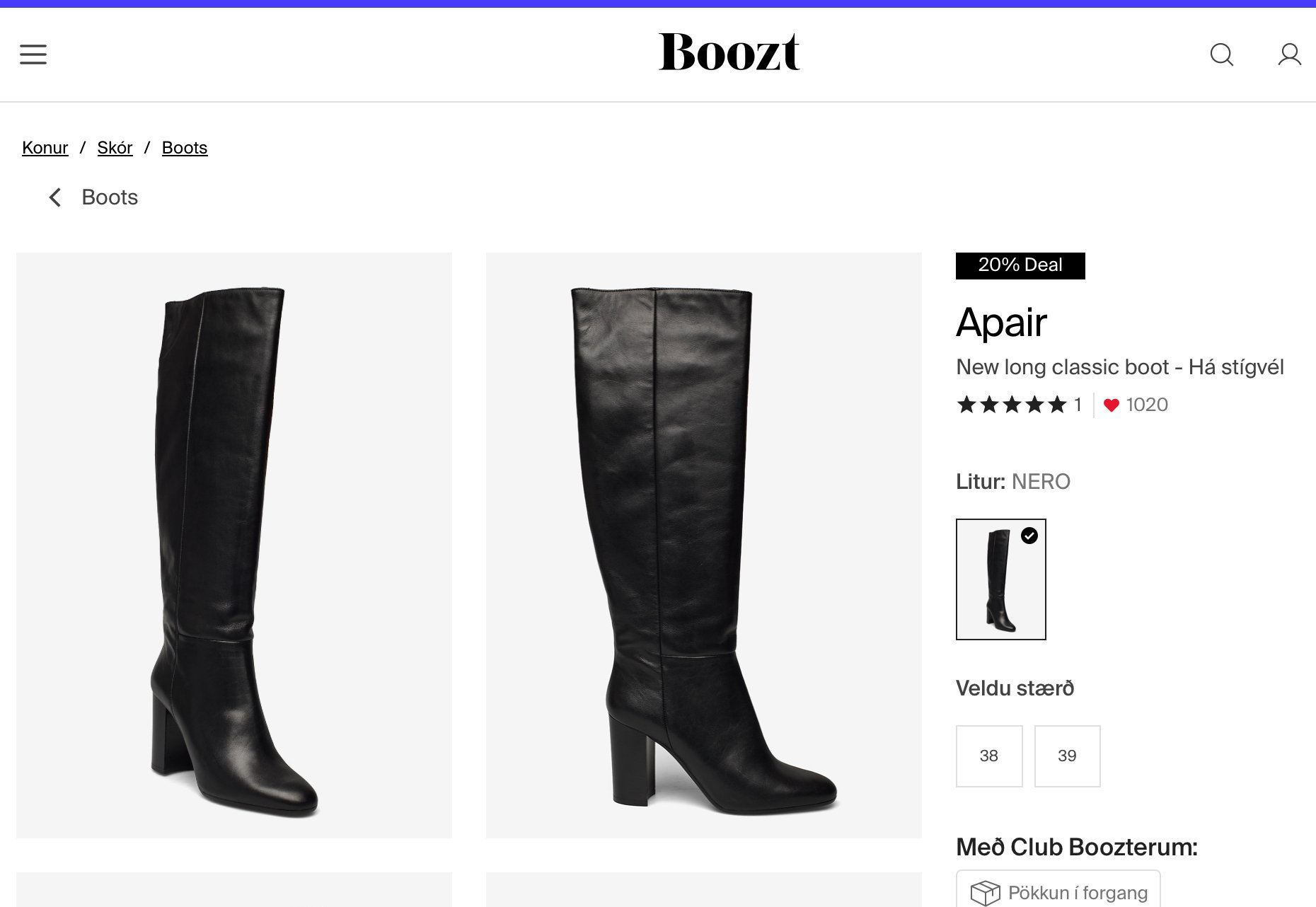The height and width of the screenshot is (907, 1316).
Task: Select the NERO color swatch
Action: coord(1000,579)
